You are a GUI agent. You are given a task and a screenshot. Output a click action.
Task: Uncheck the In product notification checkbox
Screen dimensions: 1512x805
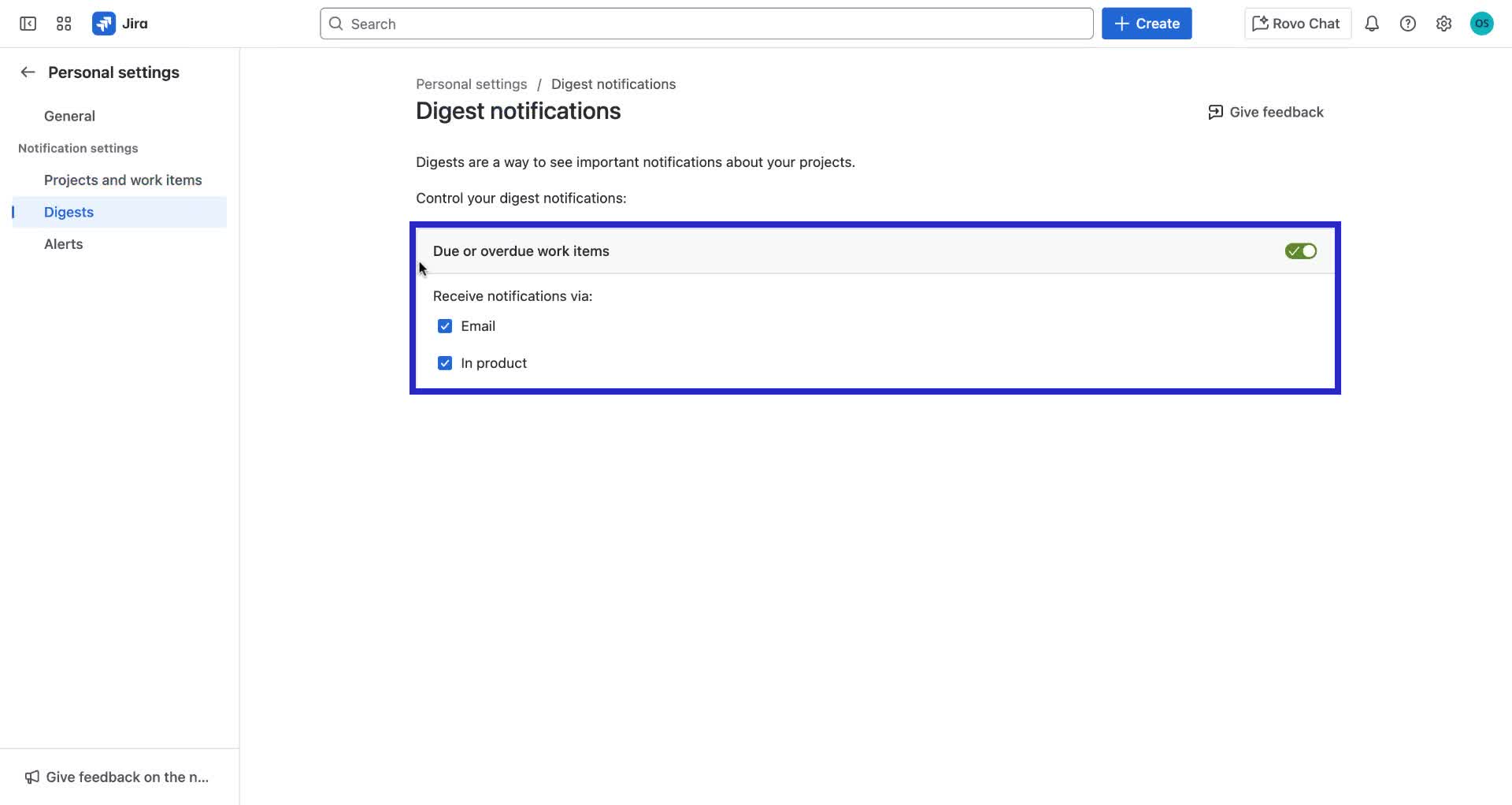point(445,363)
